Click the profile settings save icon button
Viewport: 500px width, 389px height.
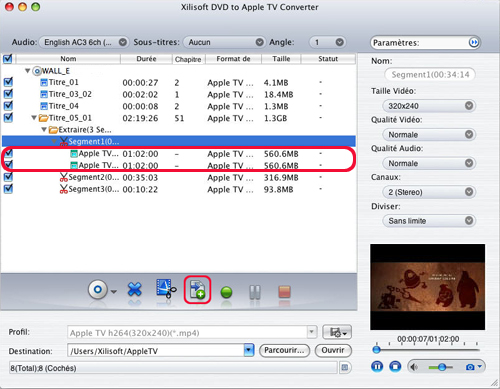click(337, 332)
